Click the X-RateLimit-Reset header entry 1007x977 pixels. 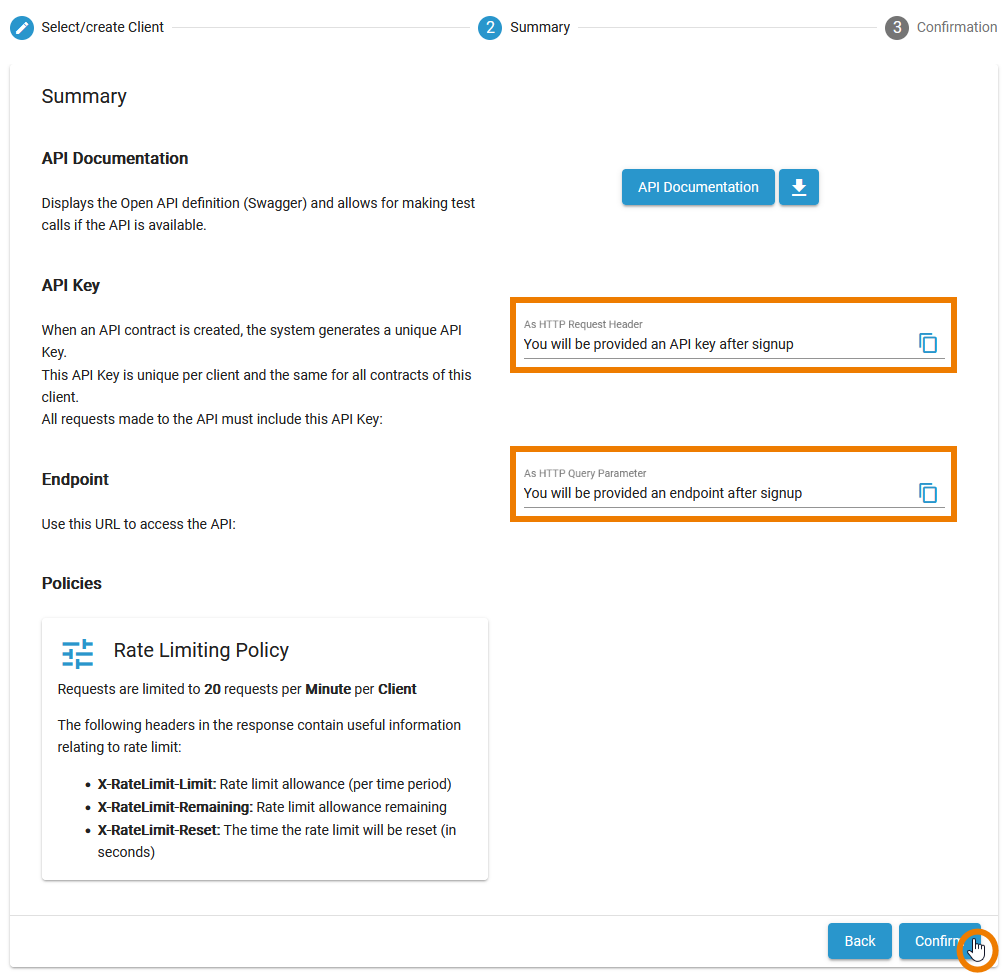[x=159, y=830]
